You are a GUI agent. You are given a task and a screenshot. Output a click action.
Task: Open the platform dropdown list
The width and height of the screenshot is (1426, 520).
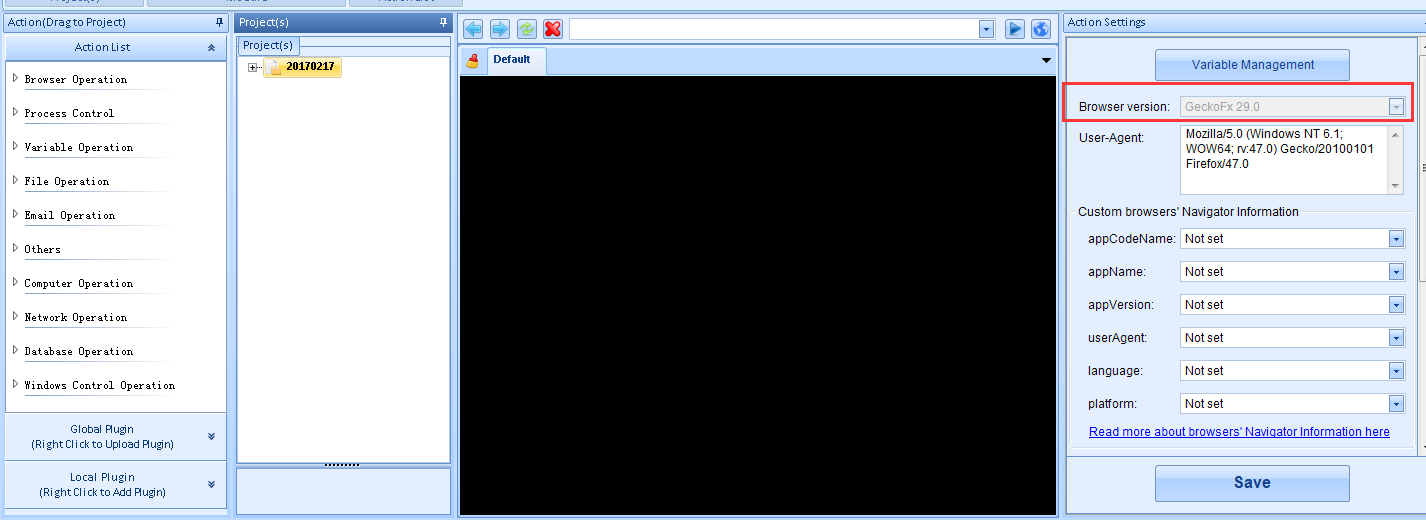click(x=1396, y=404)
